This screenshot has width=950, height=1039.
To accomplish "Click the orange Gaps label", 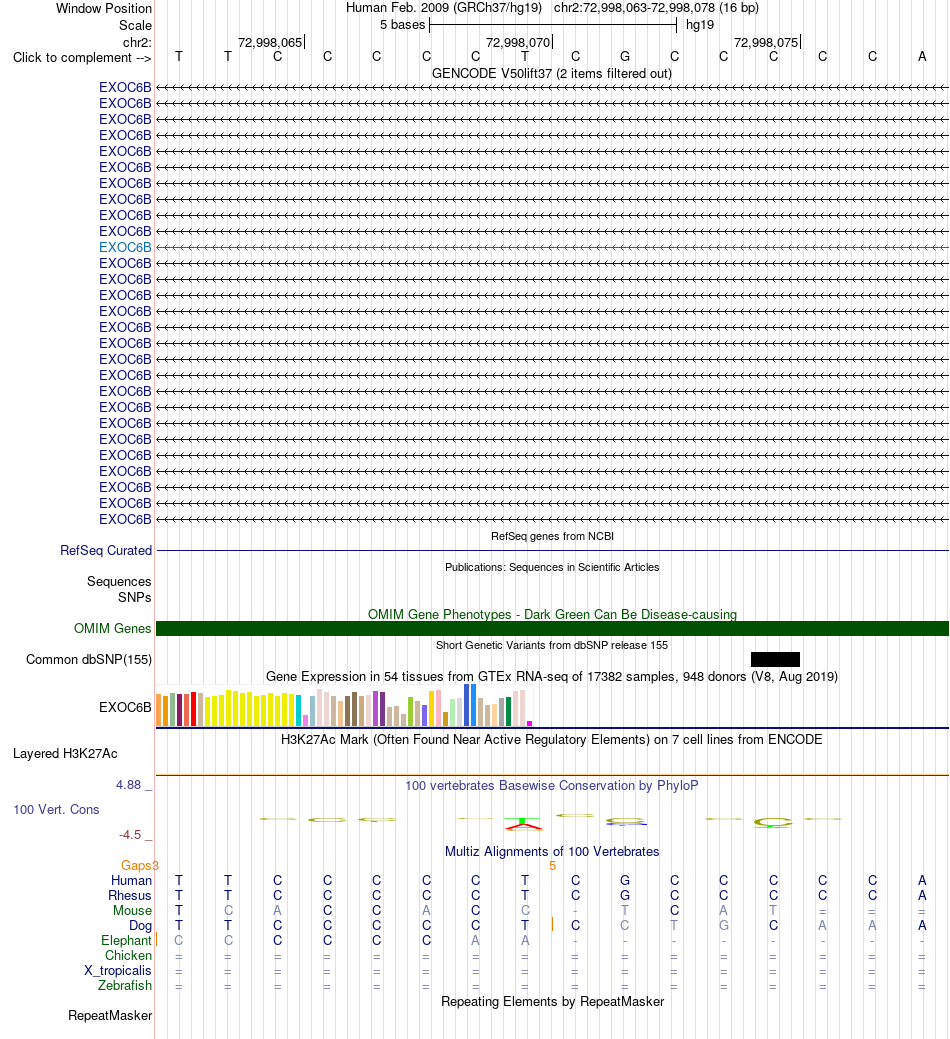I will pyautogui.click(x=137, y=865).
